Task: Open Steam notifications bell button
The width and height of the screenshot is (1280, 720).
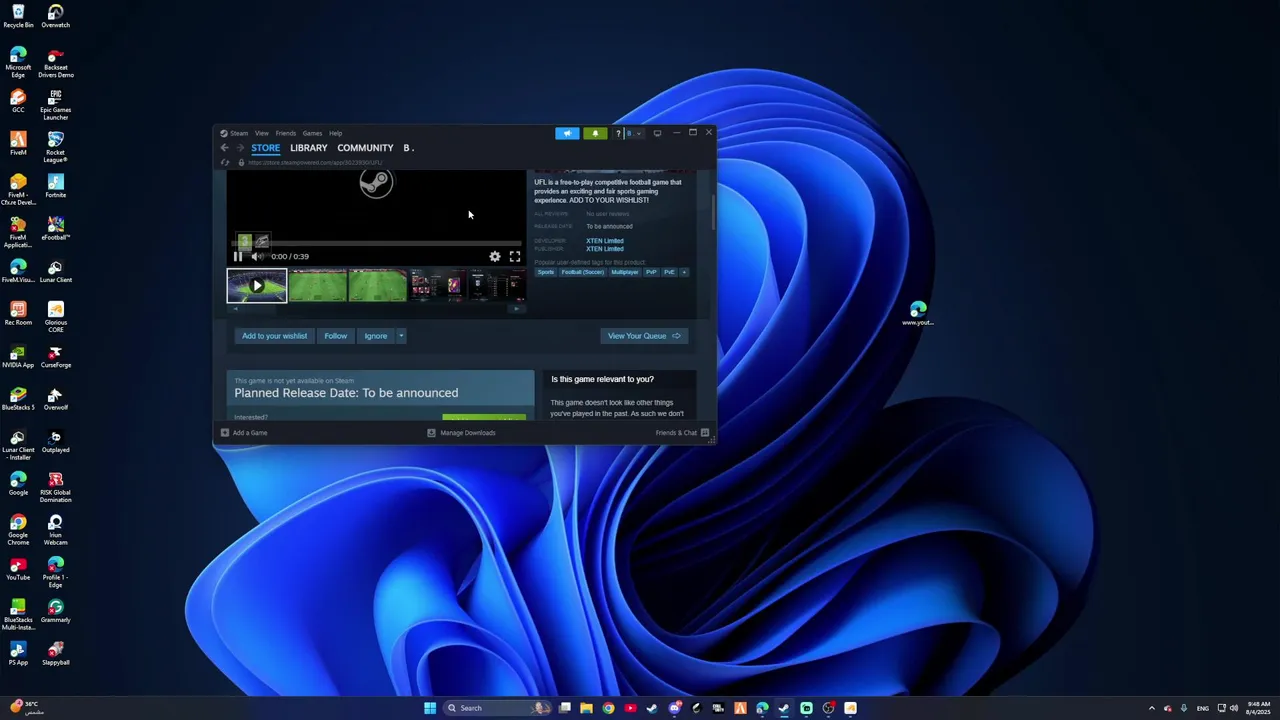Action: [x=595, y=133]
